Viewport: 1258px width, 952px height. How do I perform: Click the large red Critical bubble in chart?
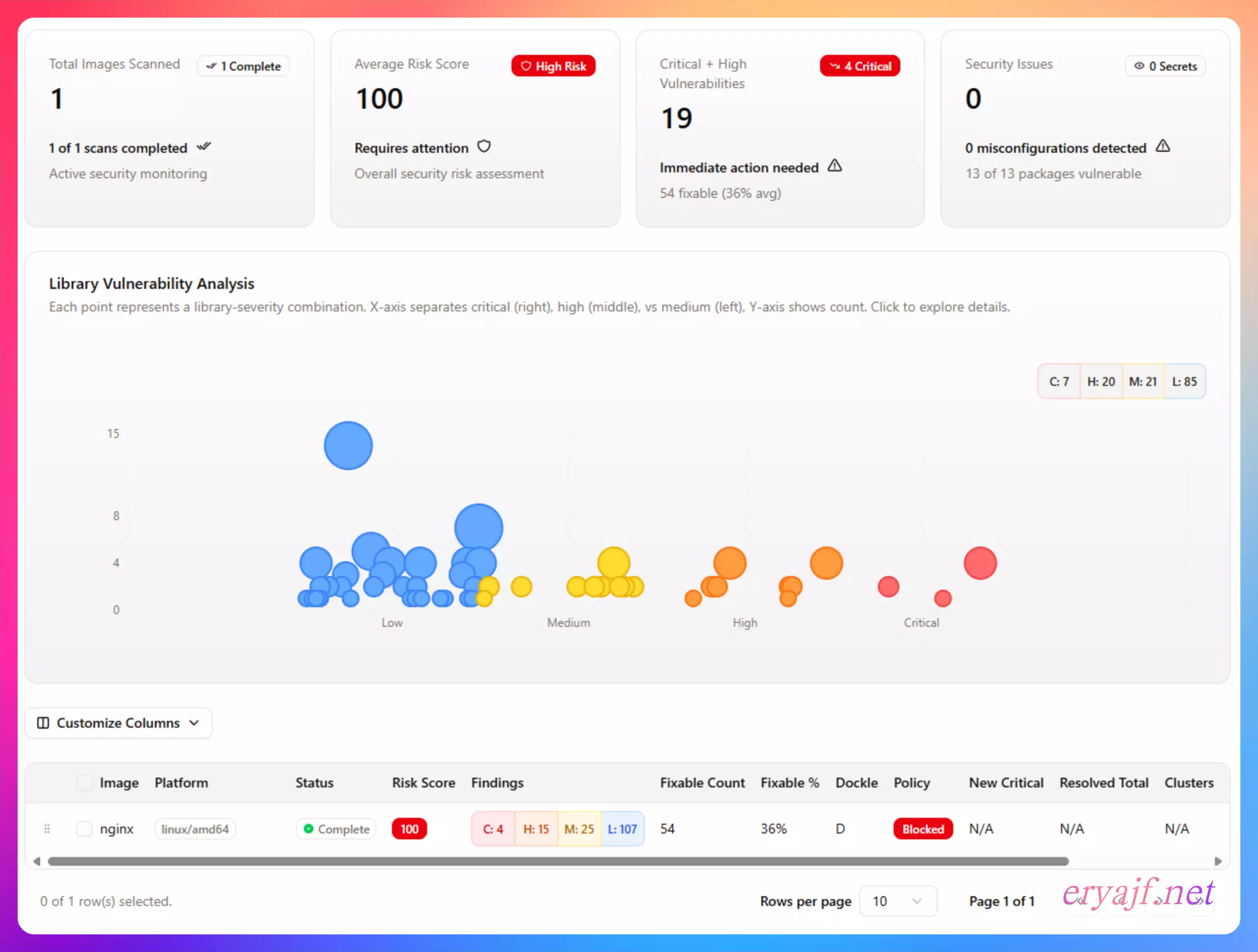coord(980,563)
